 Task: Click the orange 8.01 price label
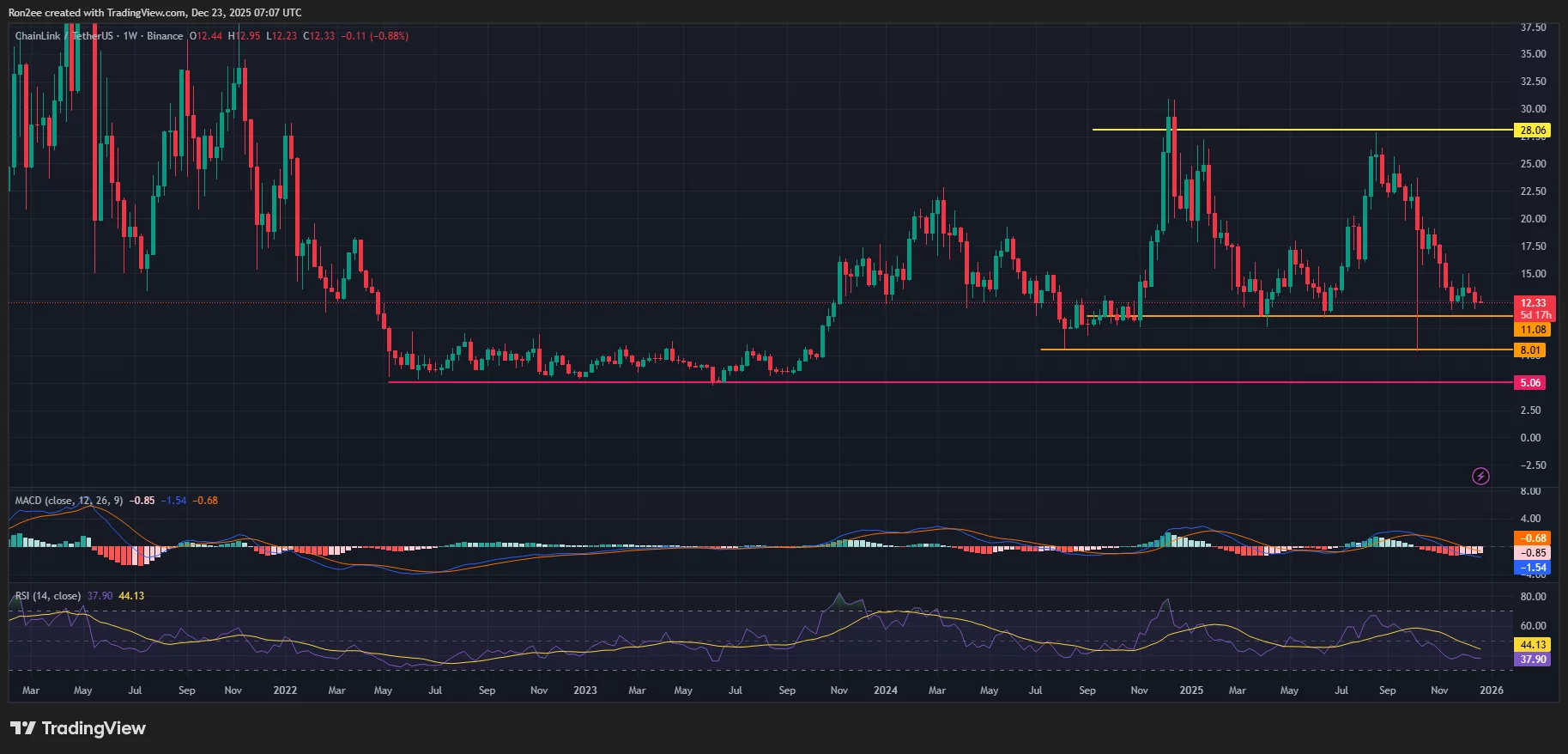pyautogui.click(x=1530, y=350)
